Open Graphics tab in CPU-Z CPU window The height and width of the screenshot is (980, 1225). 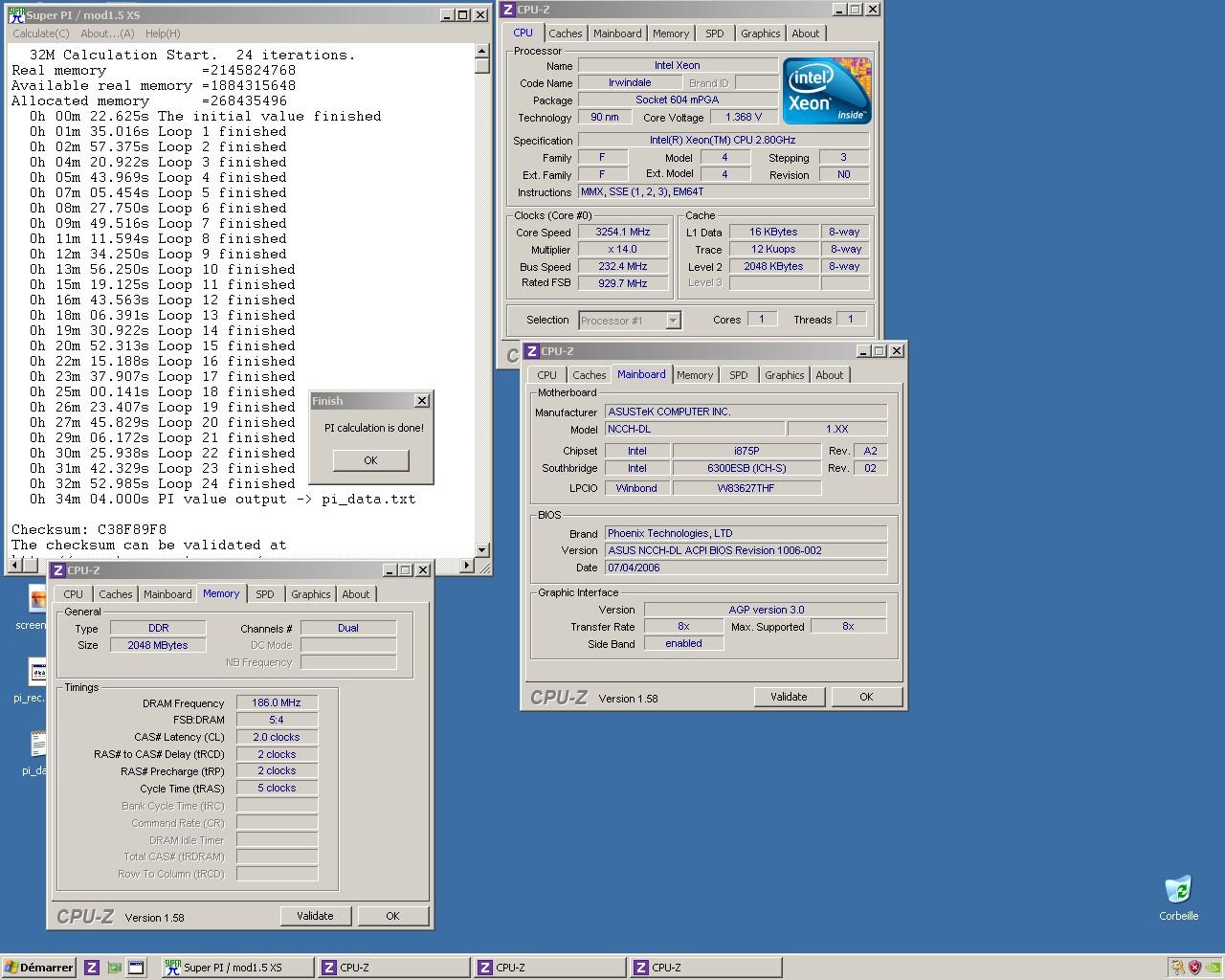click(x=760, y=33)
